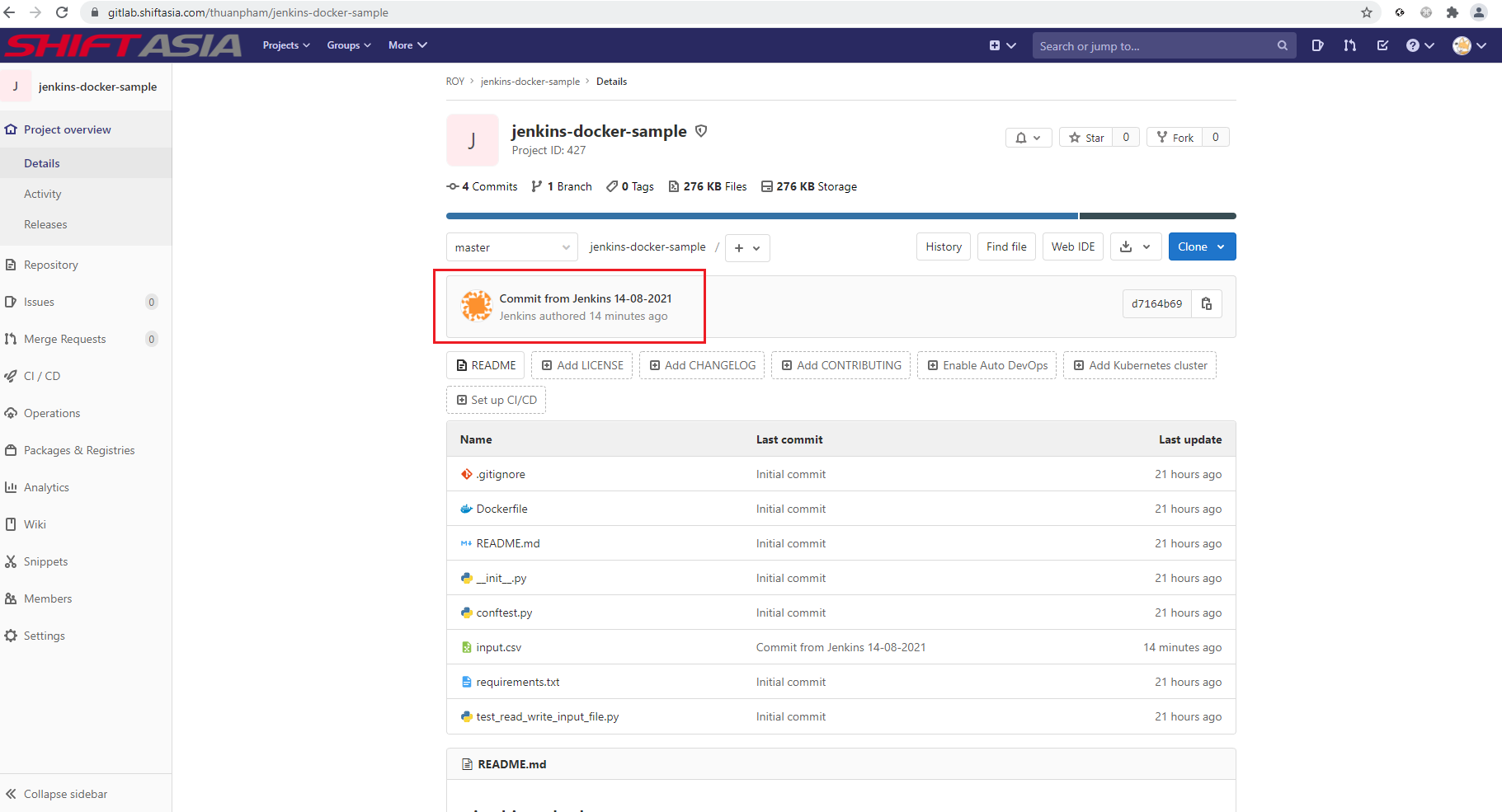Click the Issues sidebar icon
This screenshot has width=1502, height=812.
click(x=11, y=302)
